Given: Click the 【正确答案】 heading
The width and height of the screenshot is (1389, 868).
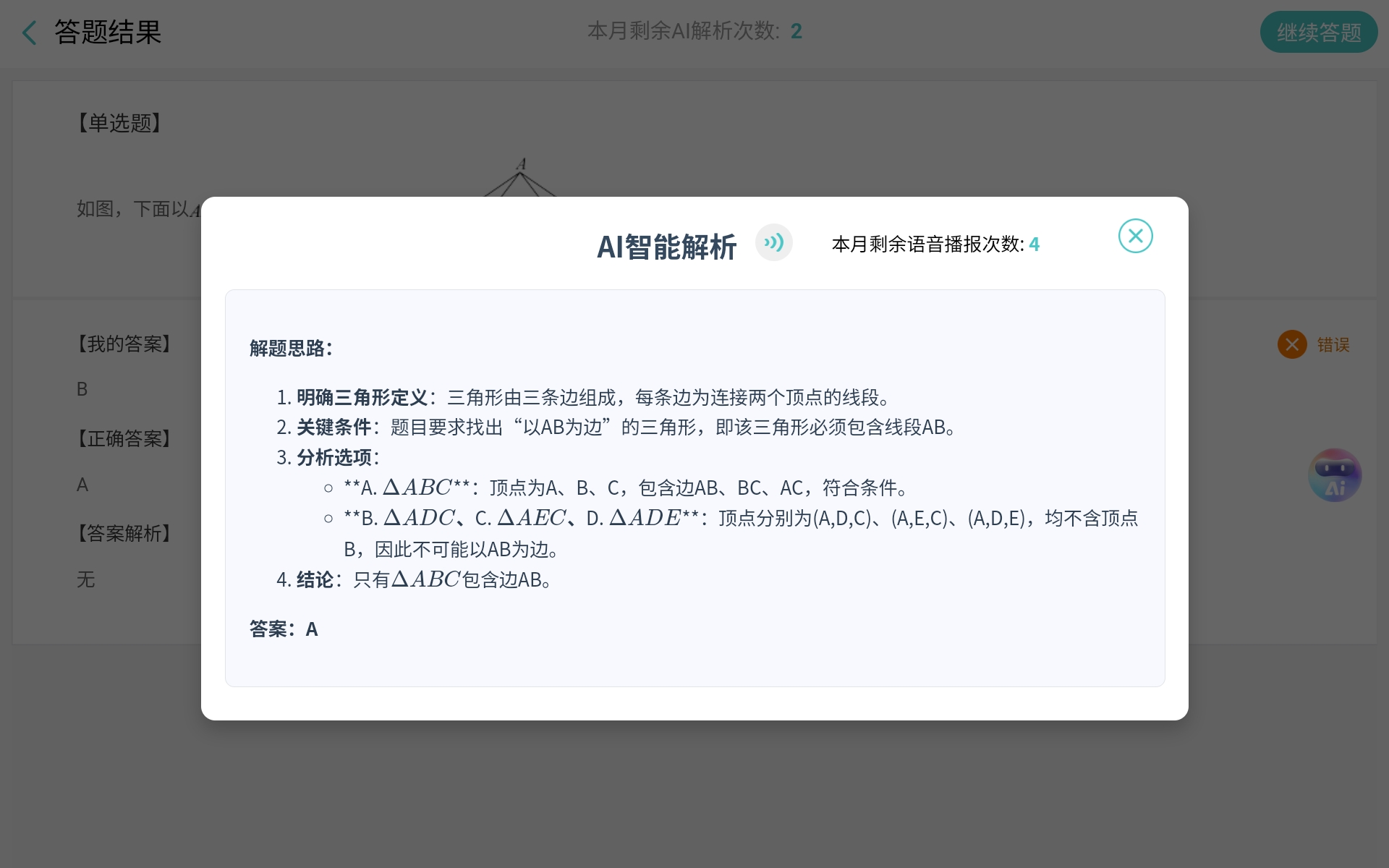Looking at the screenshot, I should (124, 438).
